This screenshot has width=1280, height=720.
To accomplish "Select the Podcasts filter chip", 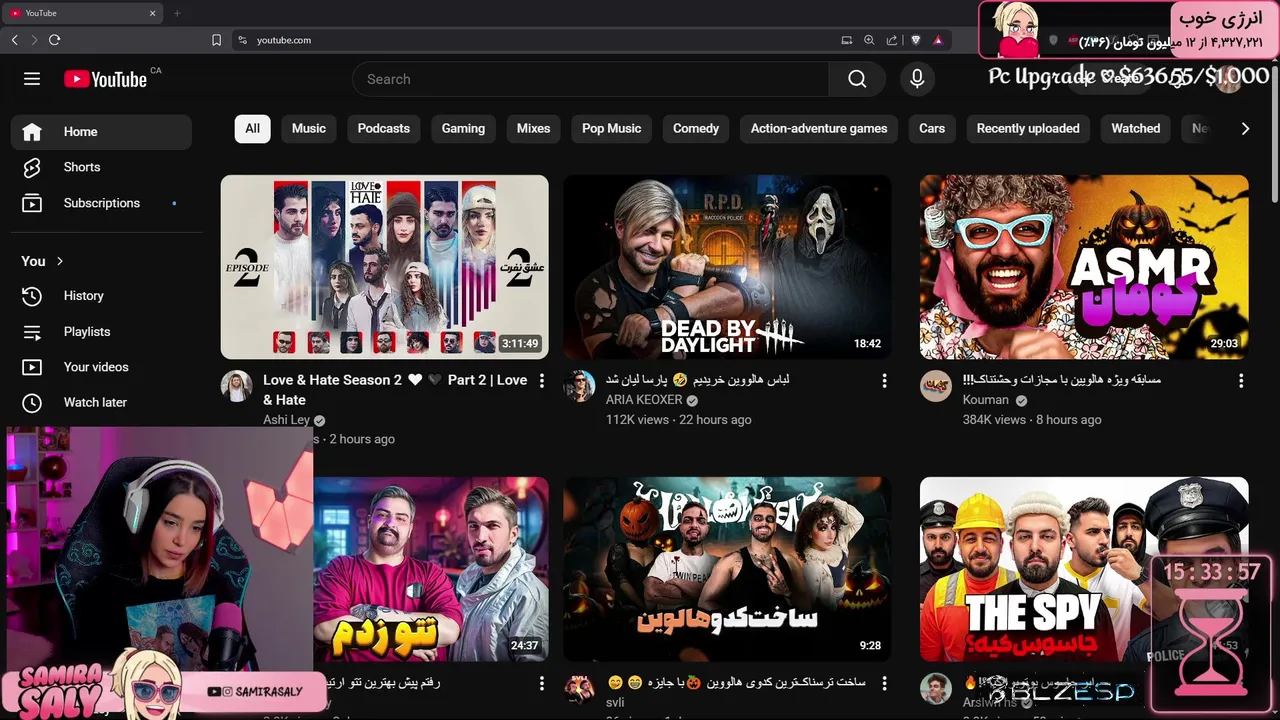I will coord(384,128).
